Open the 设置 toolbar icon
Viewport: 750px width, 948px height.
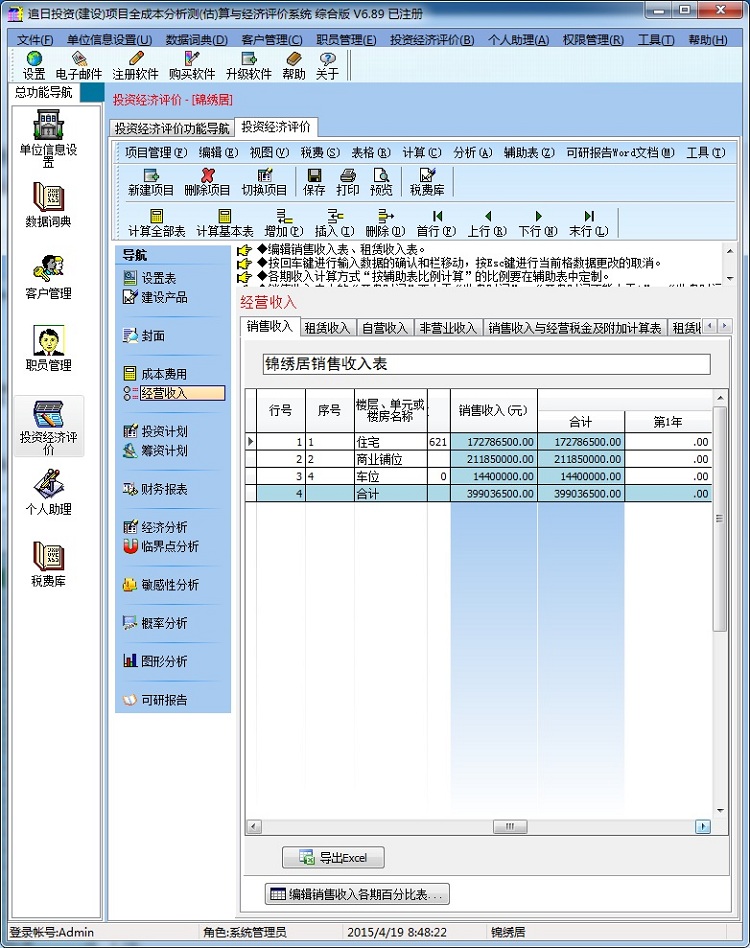pos(34,65)
